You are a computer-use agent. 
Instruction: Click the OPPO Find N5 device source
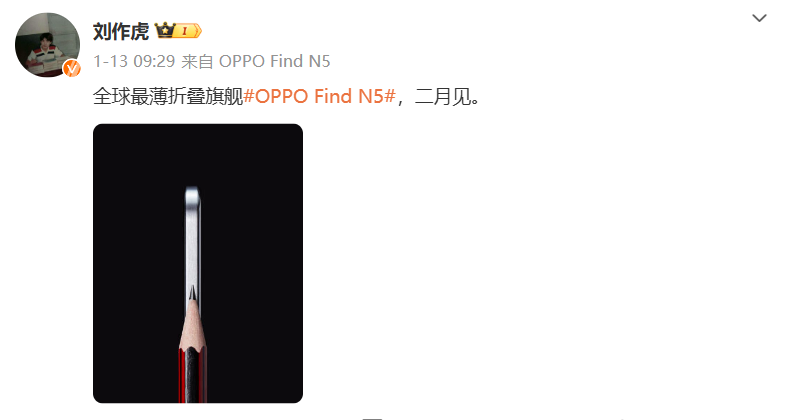274,61
